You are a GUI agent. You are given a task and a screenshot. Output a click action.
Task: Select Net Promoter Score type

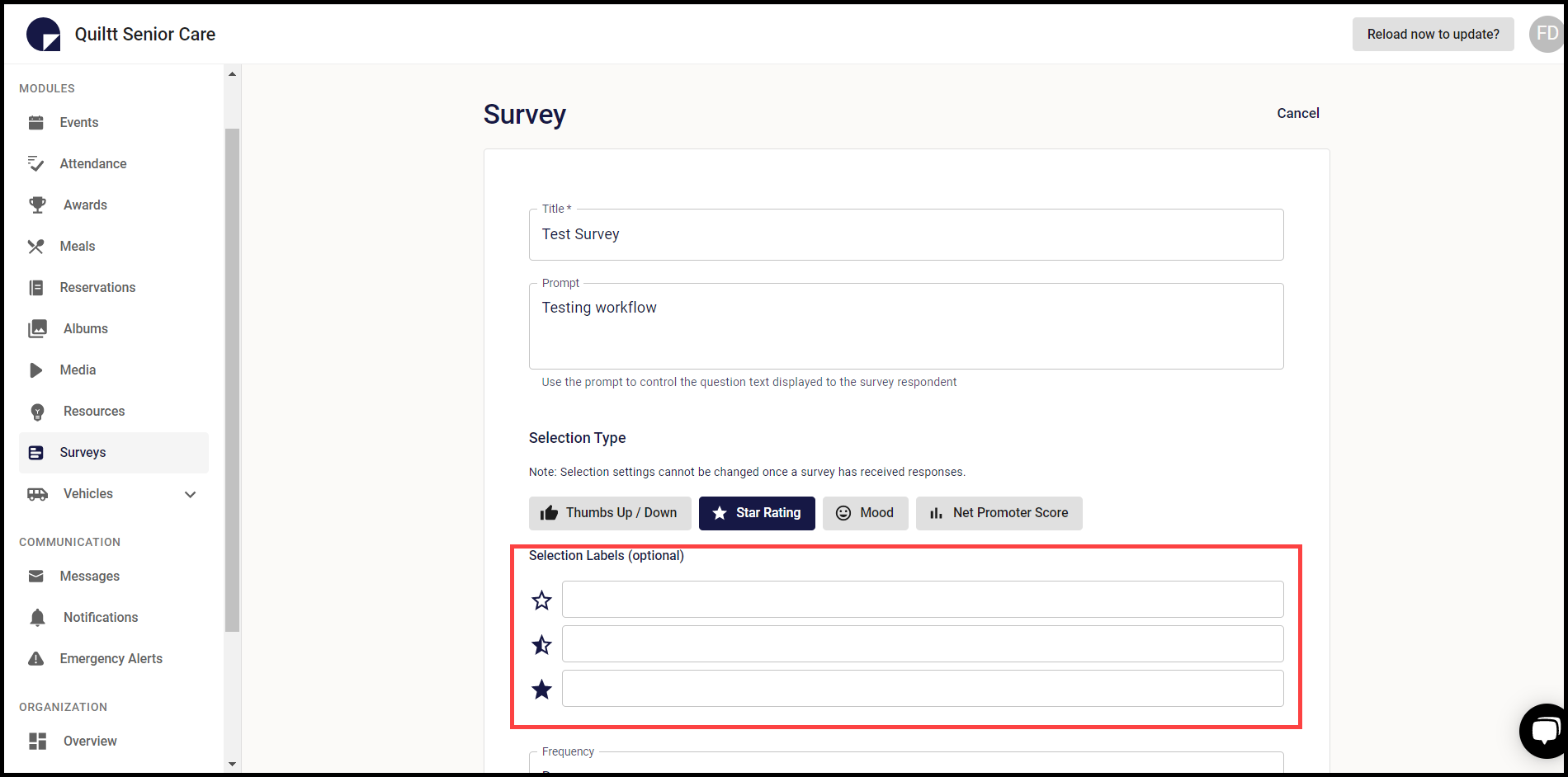point(999,513)
